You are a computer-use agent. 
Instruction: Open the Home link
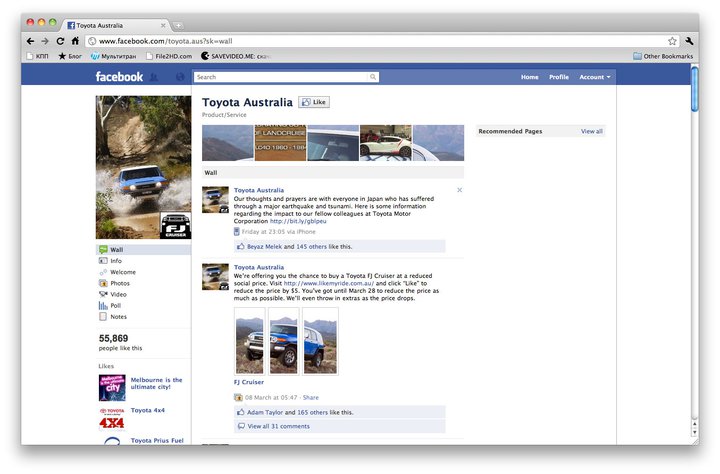coord(529,77)
